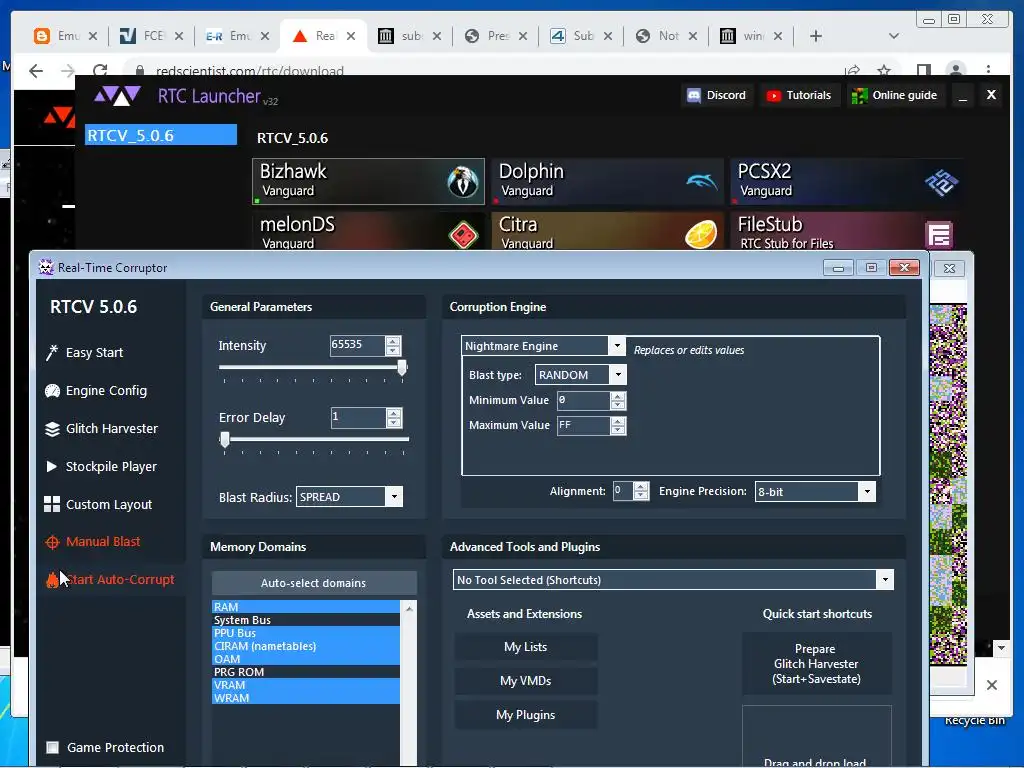1024x768 pixels.
Task: Open new browser tab plus button
Action: pyautogui.click(x=816, y=36)
